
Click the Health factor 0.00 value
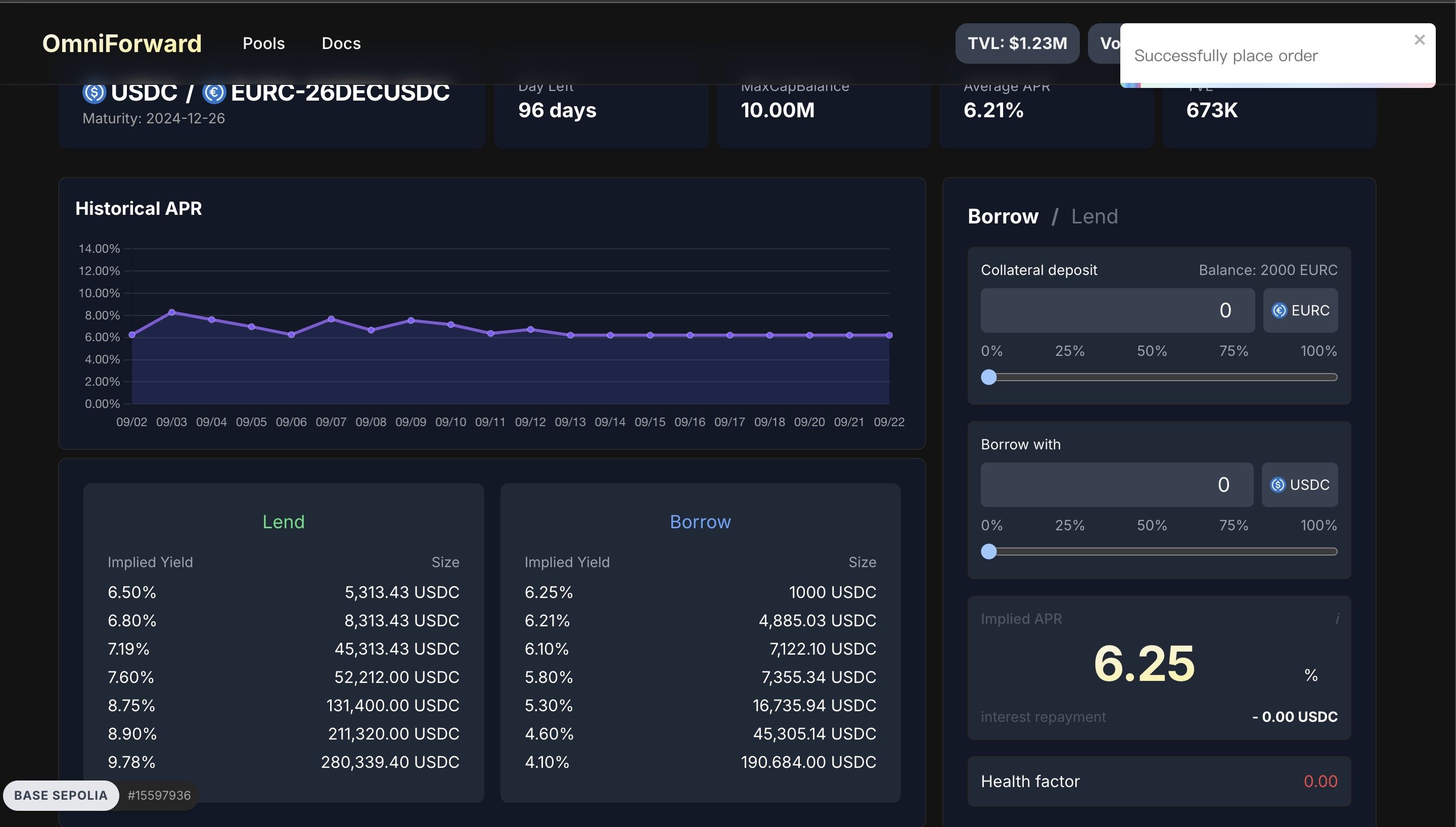(x=1321, y=782)
